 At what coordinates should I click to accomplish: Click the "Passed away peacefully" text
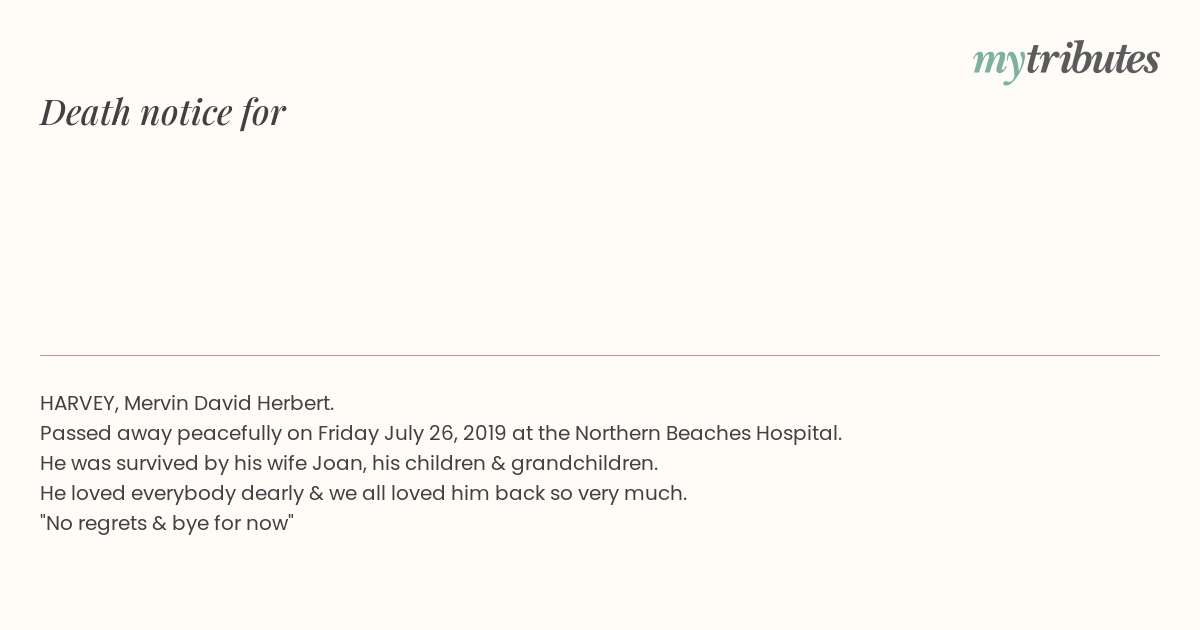pos(161,434)
